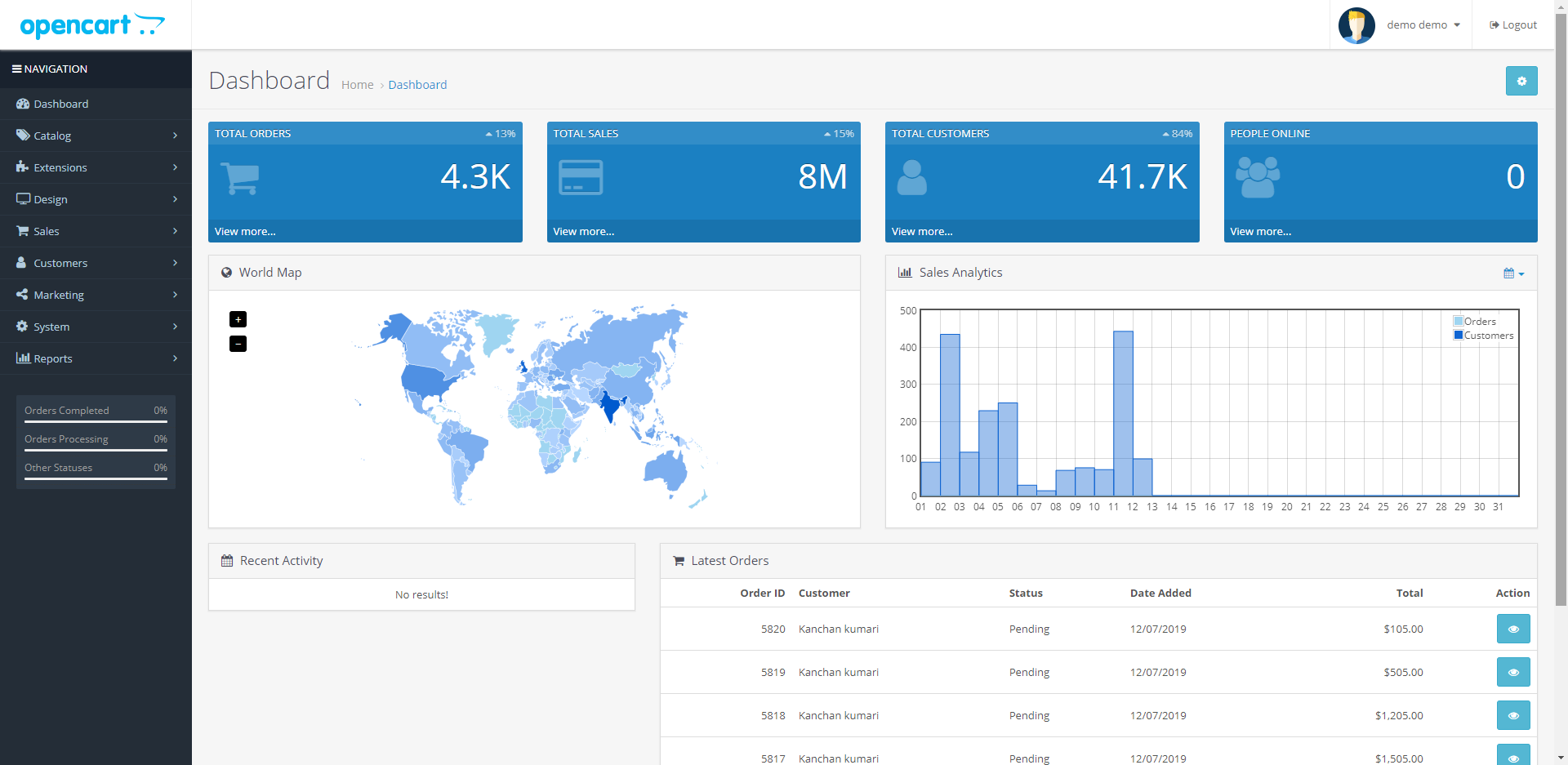Click the page vertical scrollbar
The height and width of the screenshot is (765, 1568).
(x=1561, y=310)
